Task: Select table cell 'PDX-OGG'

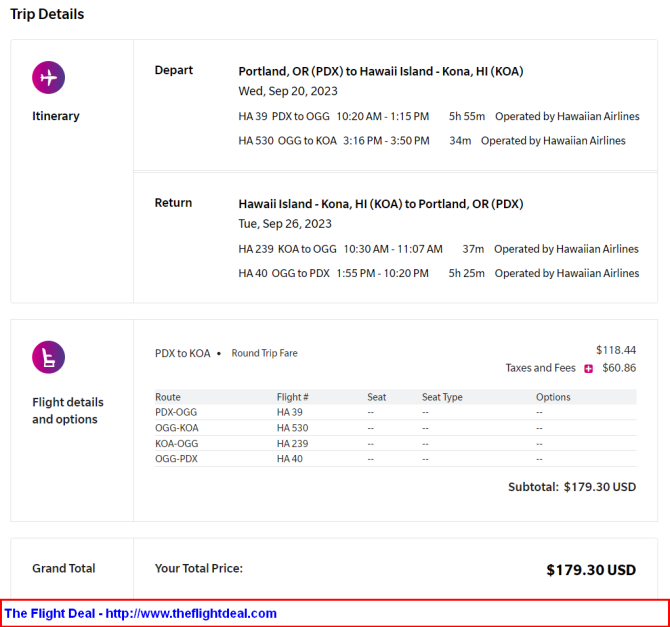Action: click(x=176, y=412)
